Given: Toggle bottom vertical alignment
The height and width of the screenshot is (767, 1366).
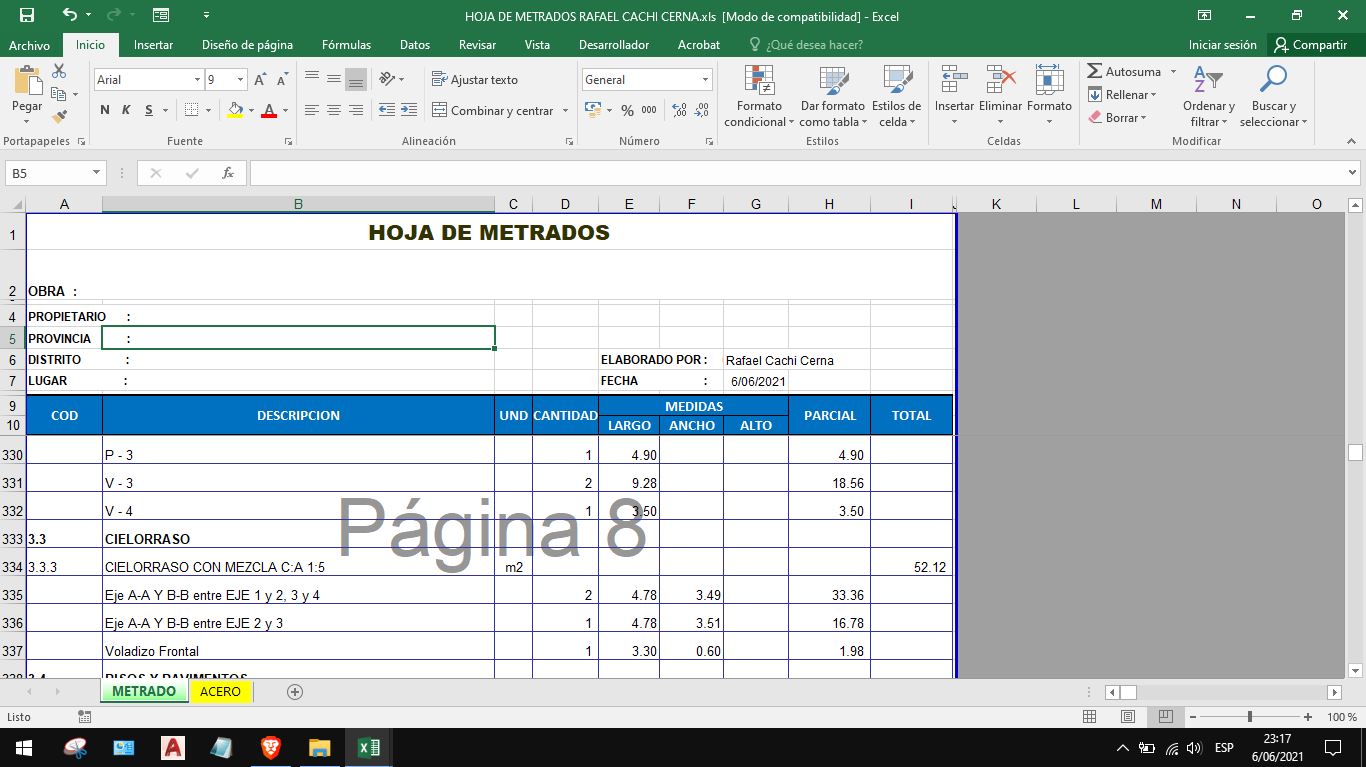Looking at the screenshot, I should click(x=356, y=79).
